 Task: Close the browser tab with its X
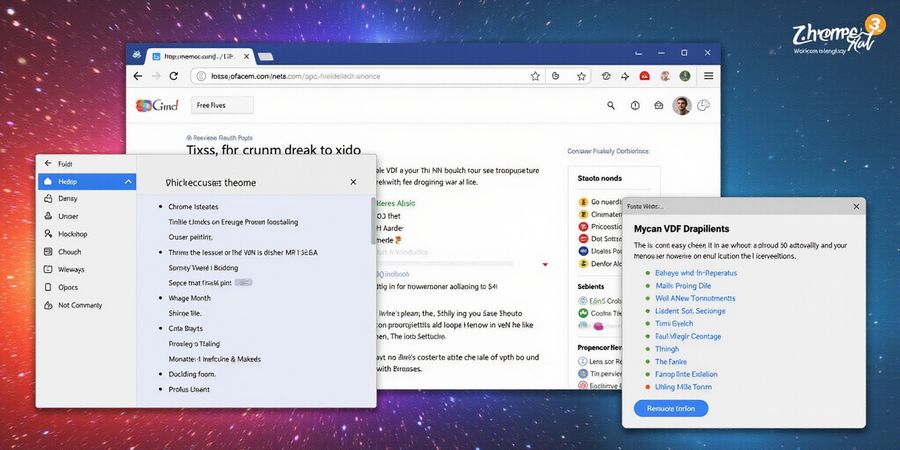(246, 56)
